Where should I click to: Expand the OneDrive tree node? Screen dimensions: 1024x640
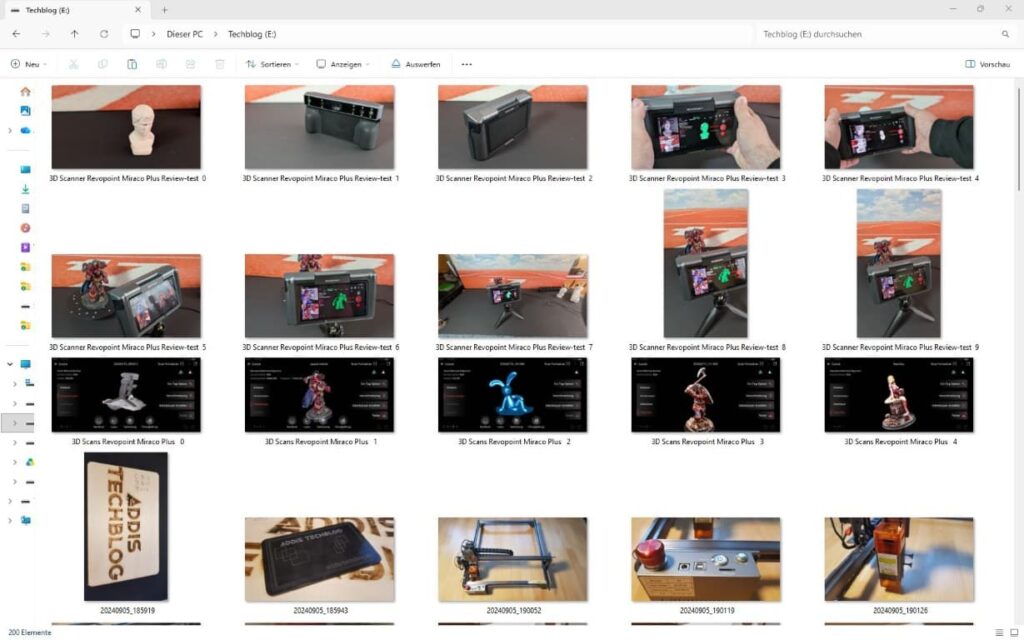10,131
